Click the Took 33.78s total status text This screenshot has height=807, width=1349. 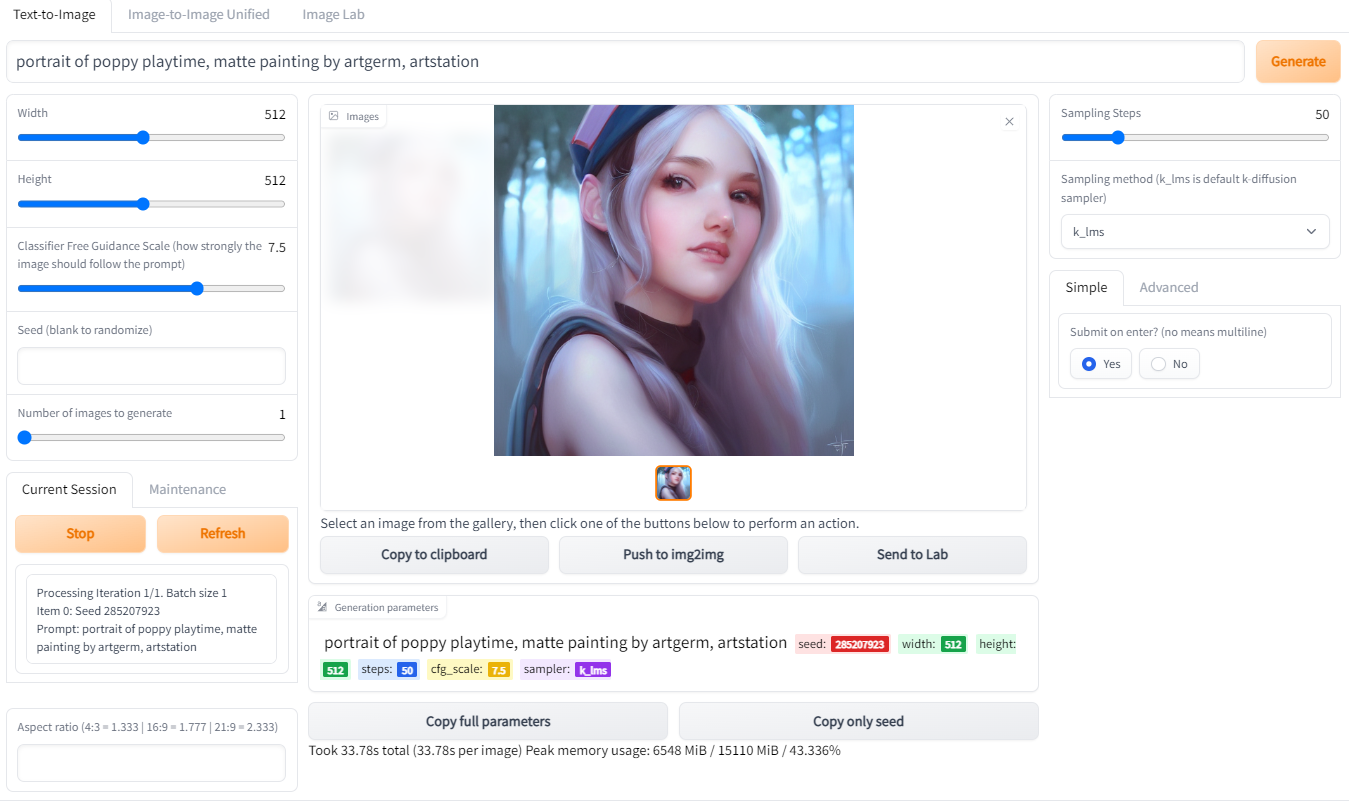575,750
